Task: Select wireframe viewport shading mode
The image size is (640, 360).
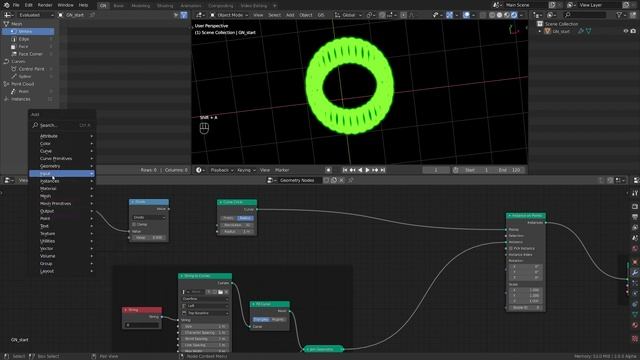Action: (492, 15)
